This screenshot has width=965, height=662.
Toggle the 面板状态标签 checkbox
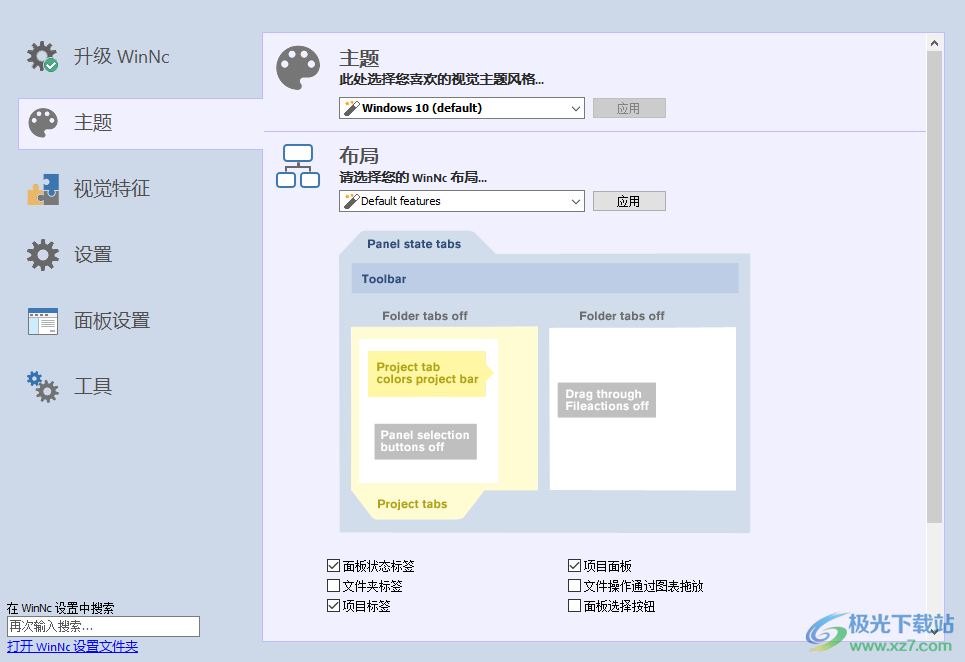[334, 565]
